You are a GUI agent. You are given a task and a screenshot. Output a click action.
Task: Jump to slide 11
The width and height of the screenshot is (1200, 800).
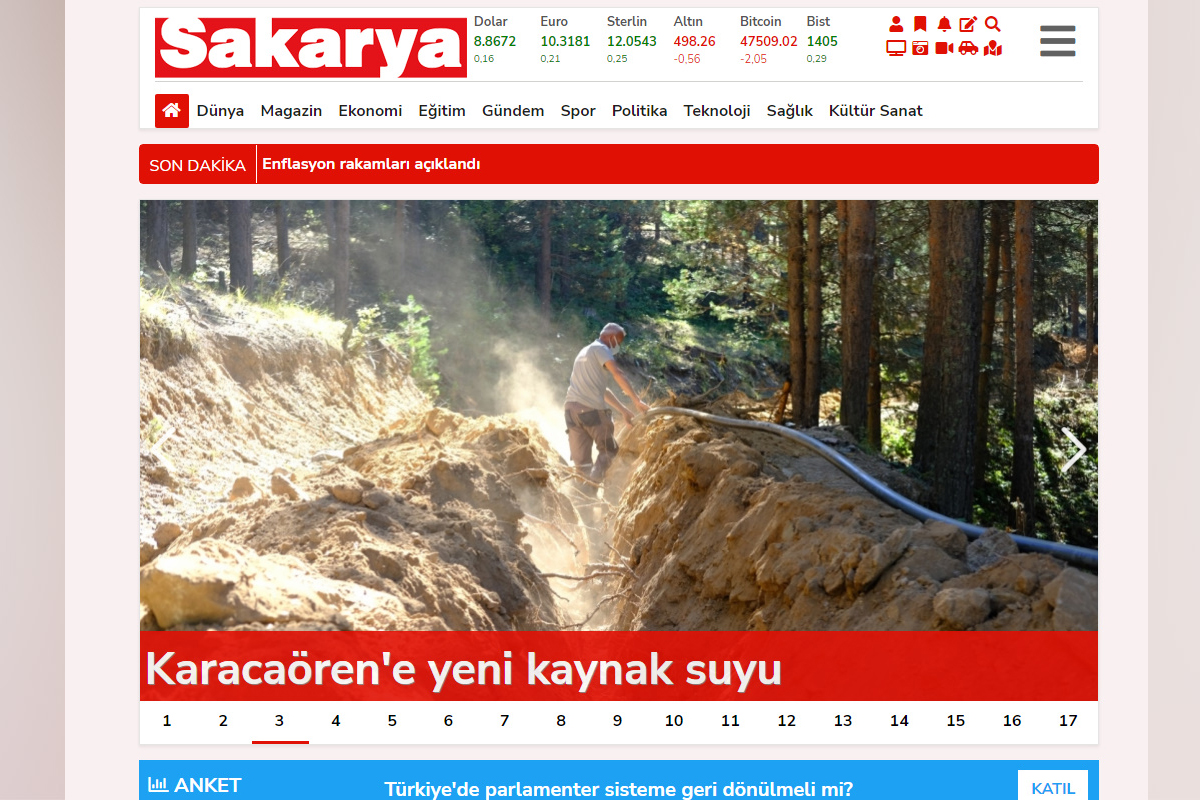point(730,721)
